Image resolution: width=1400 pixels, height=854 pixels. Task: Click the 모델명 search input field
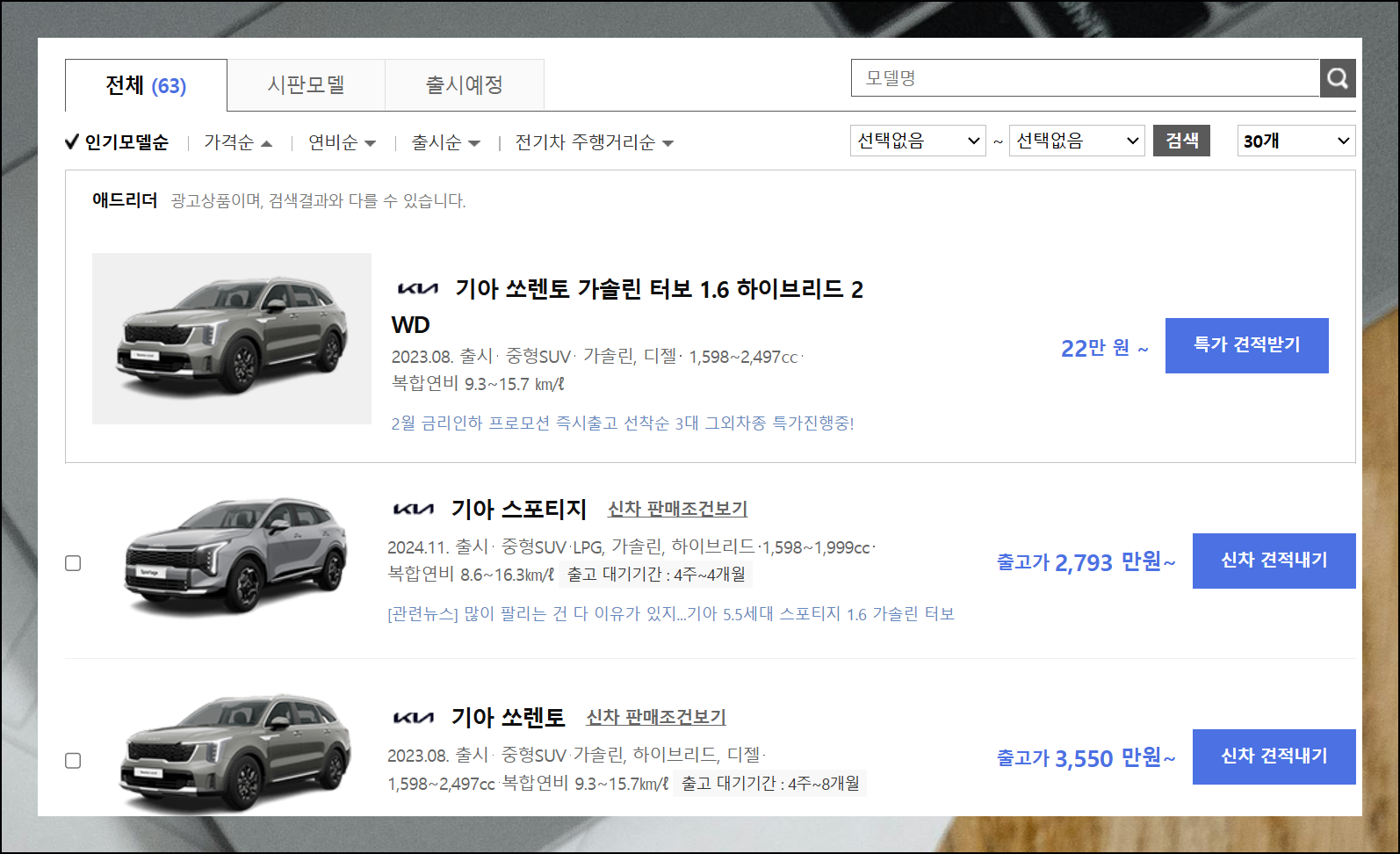click(x=1086, y=78)
